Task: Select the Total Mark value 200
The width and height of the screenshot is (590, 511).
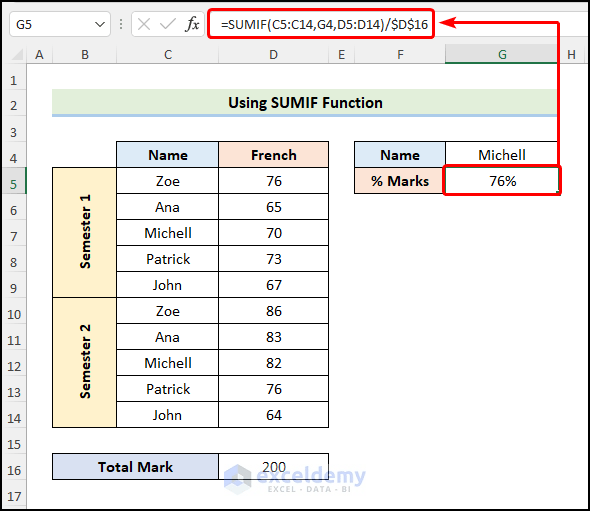Action: click(274, 467)
